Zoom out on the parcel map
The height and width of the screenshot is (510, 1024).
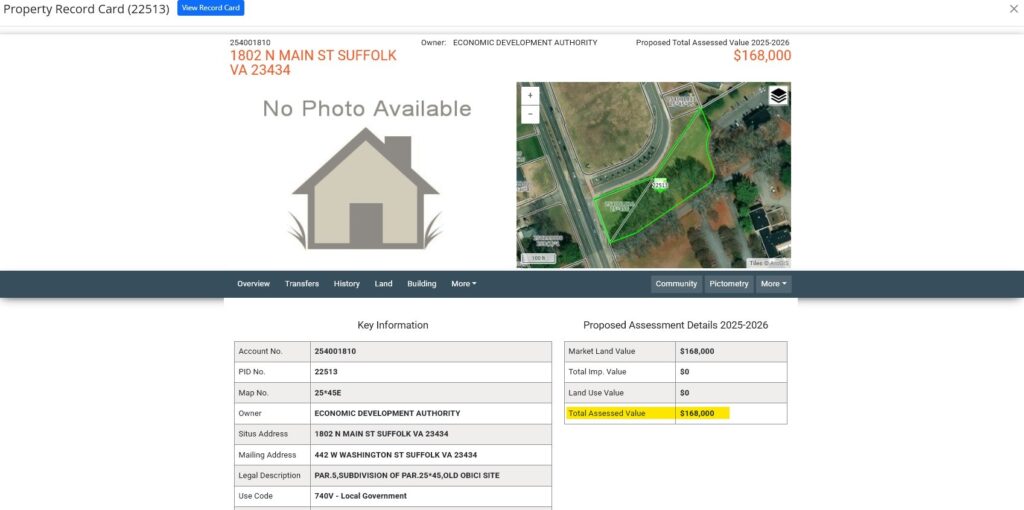click(x=530, y=114)
